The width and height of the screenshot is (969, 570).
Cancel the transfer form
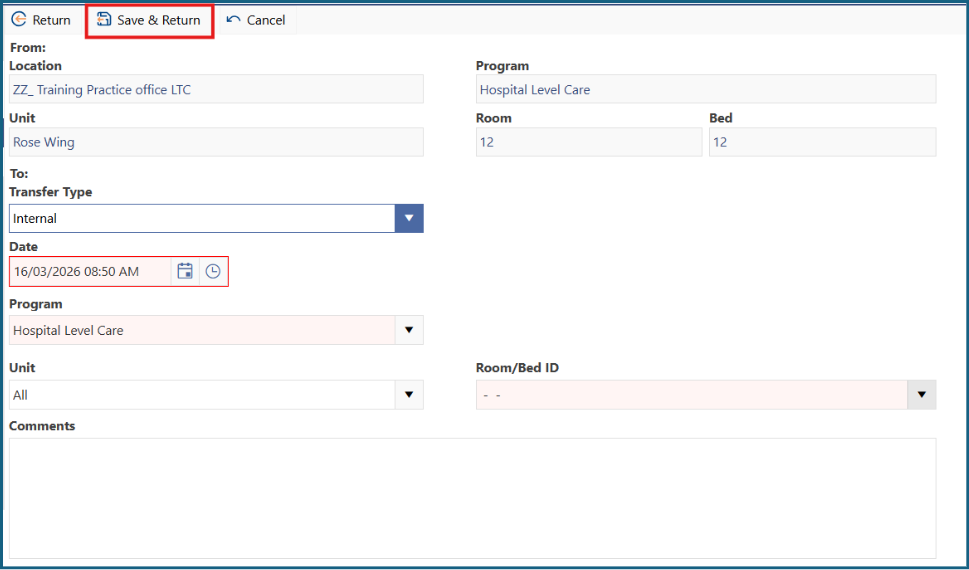[256, 20]
